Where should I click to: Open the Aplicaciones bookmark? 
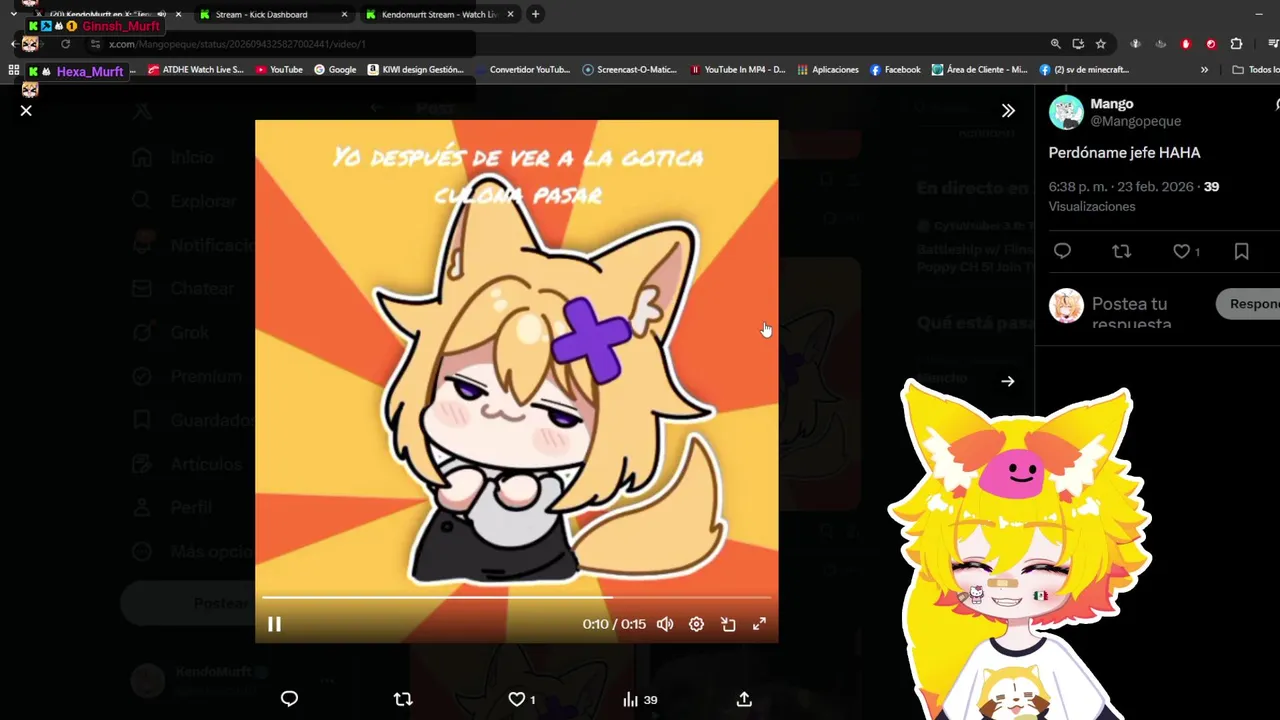pyautogui.click(x=828, y=70)
